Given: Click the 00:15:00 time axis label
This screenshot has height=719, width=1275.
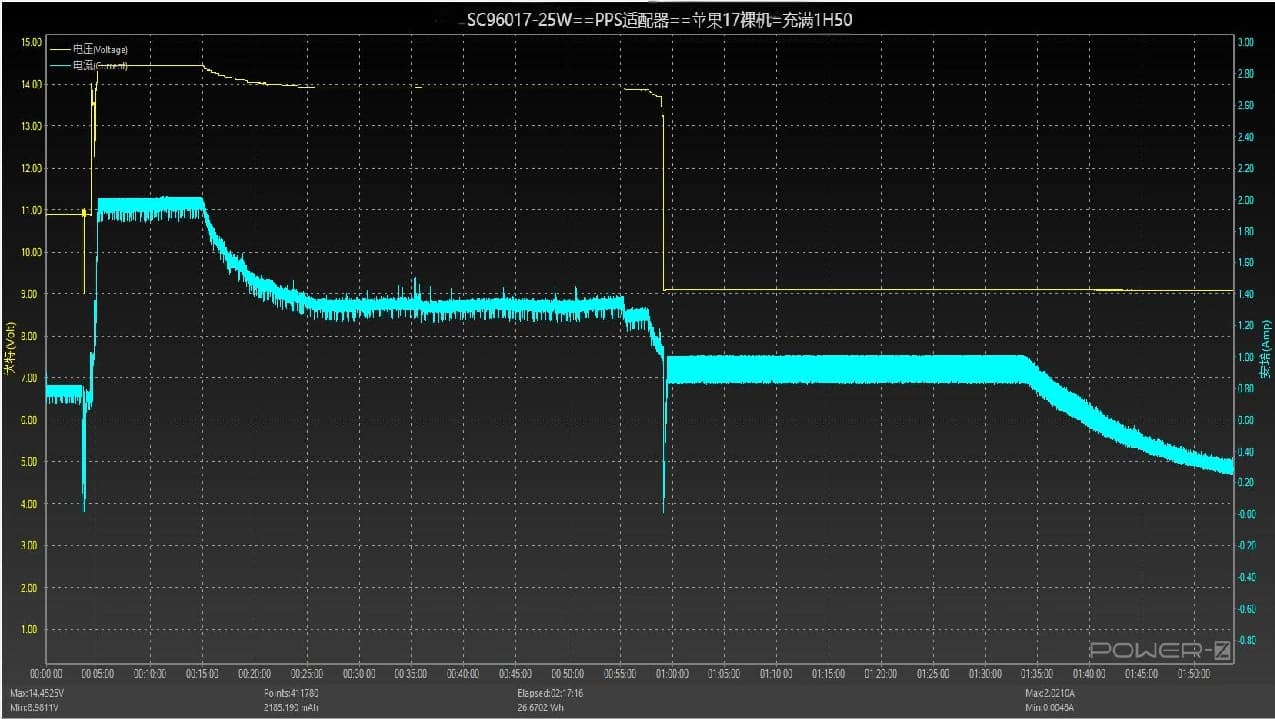Looking at the screenshot, I should (x=203, y=674).
